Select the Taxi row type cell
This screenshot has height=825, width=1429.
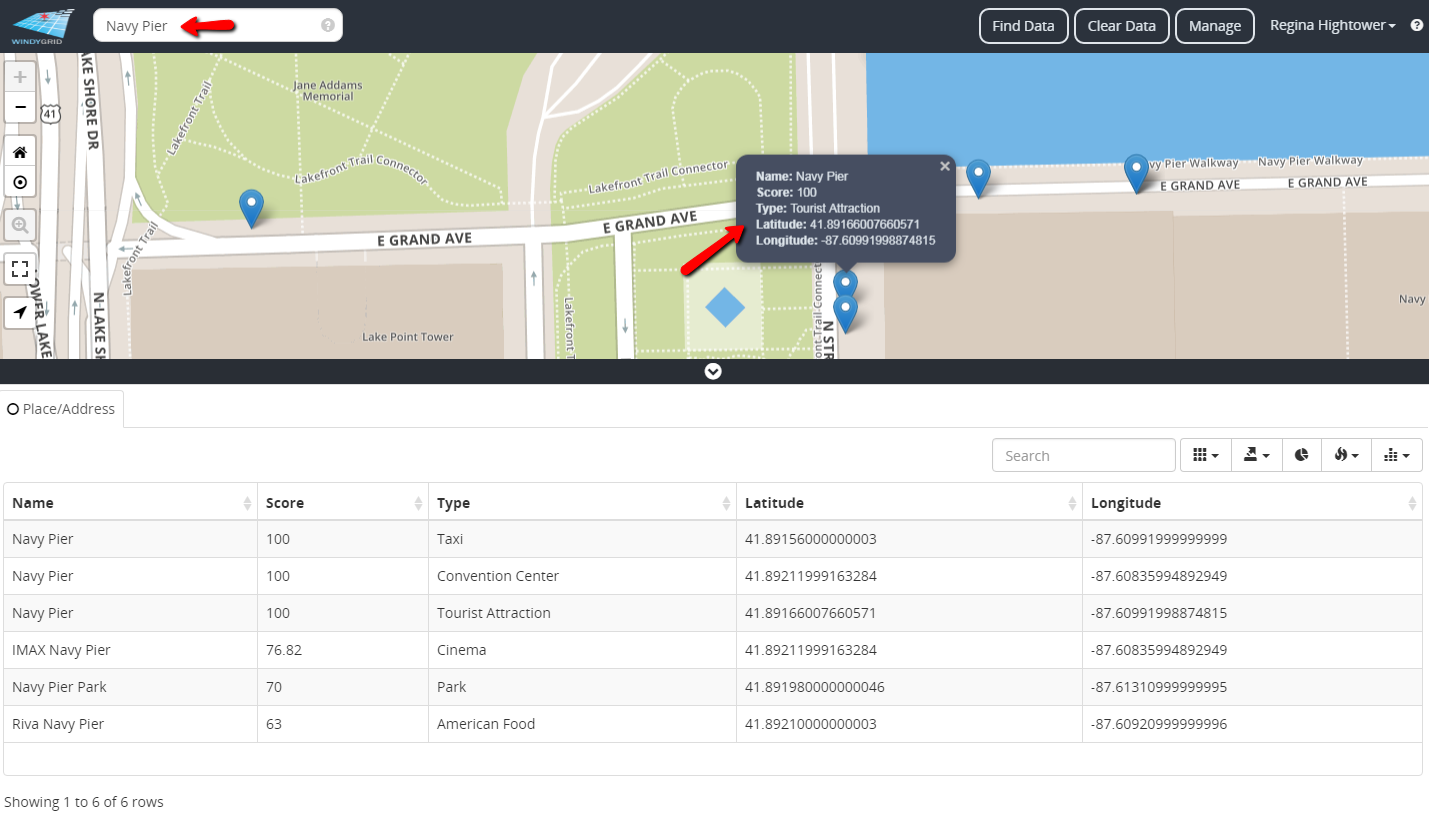(583, 539)
